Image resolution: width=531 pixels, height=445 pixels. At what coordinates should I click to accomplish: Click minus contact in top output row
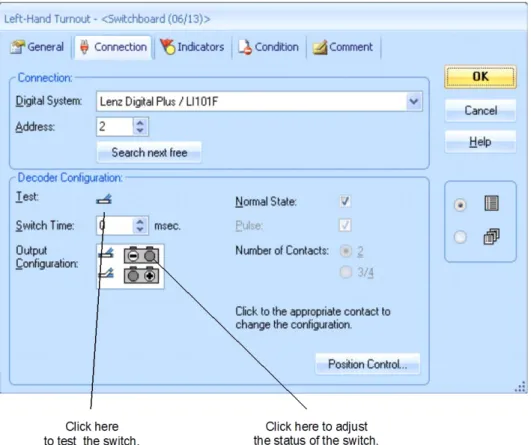[x=133, y=256]
